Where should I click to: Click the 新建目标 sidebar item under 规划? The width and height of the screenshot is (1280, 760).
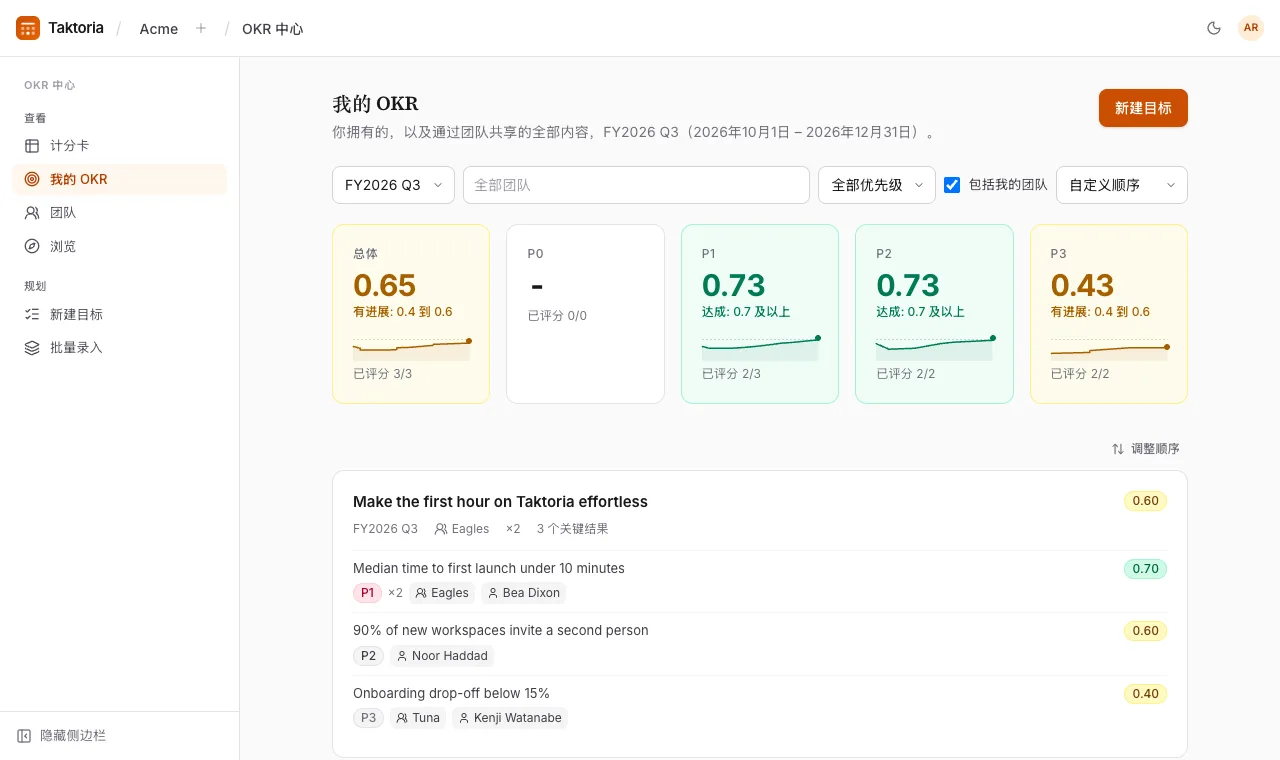click(x=120, y=314)
